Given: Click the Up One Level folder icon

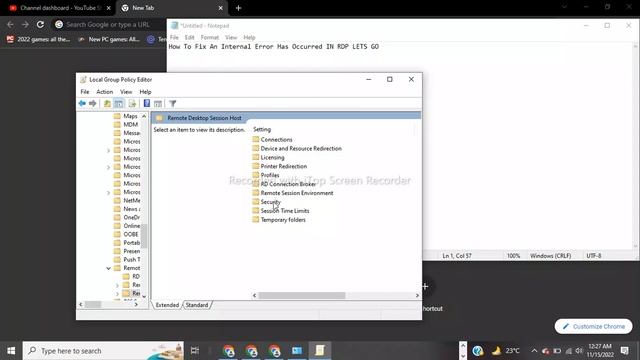Looking at the screenshot, I should [x=107, y=104].
